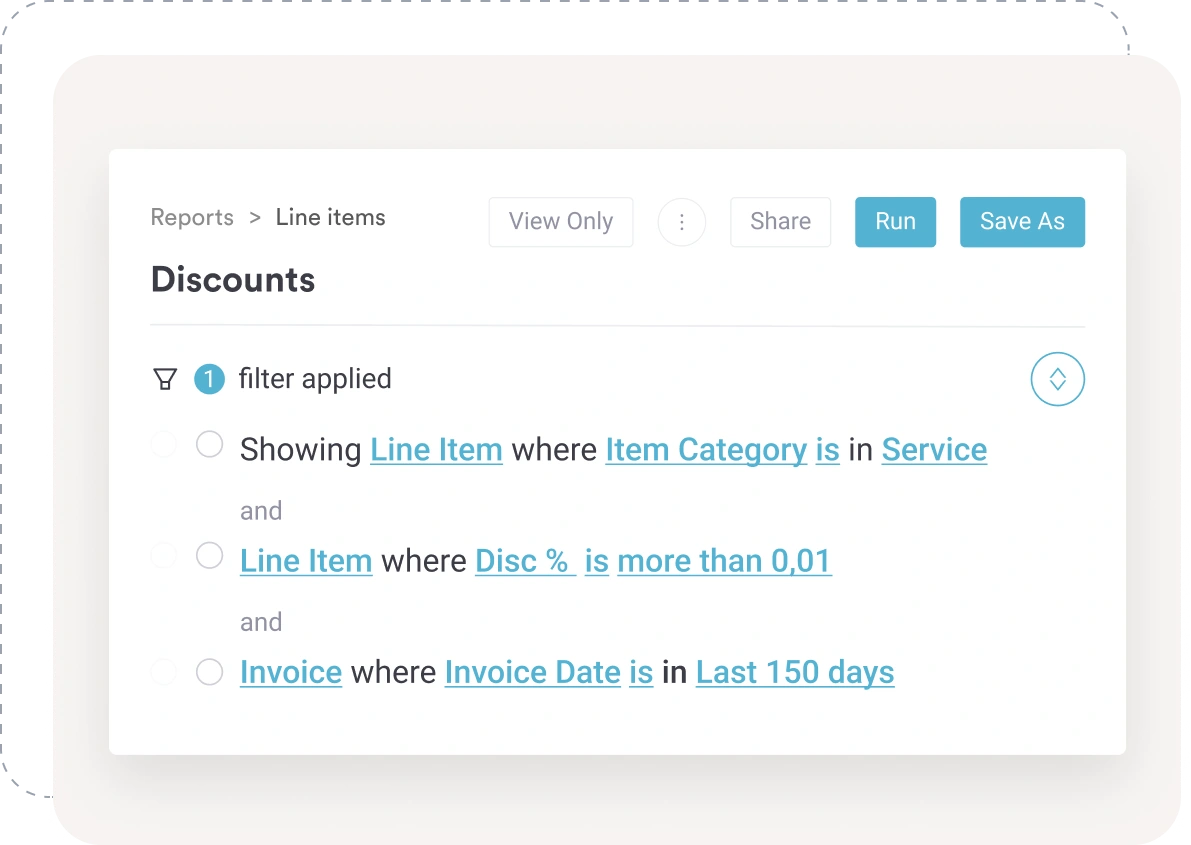Open the Line items breadcrumb
1191x845 pixels.
tap(330, 218)
